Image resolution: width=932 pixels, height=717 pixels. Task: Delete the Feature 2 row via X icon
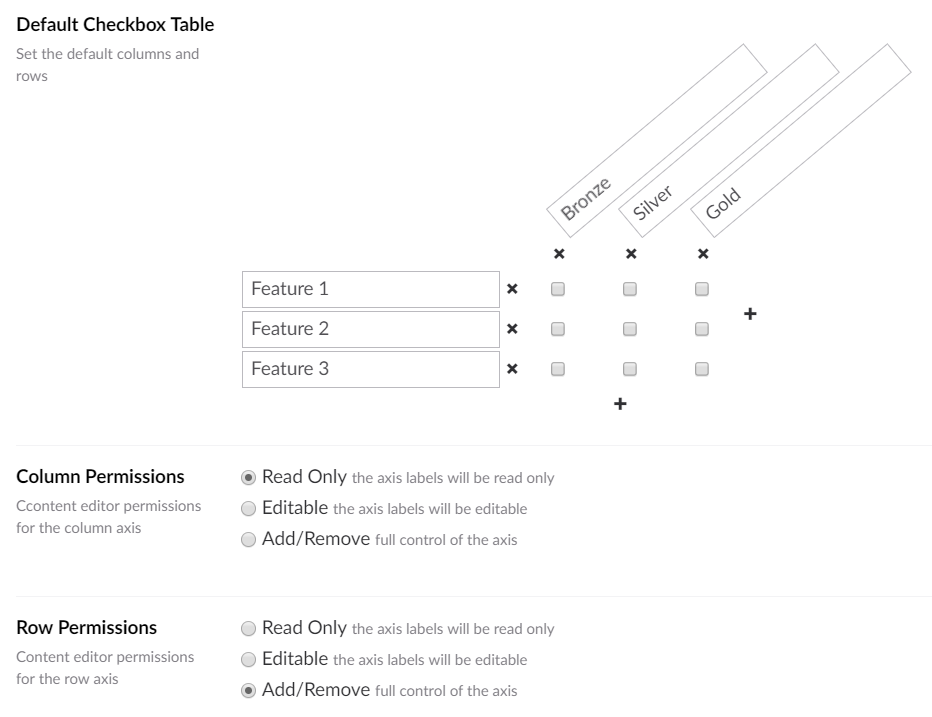click(512, 329)
